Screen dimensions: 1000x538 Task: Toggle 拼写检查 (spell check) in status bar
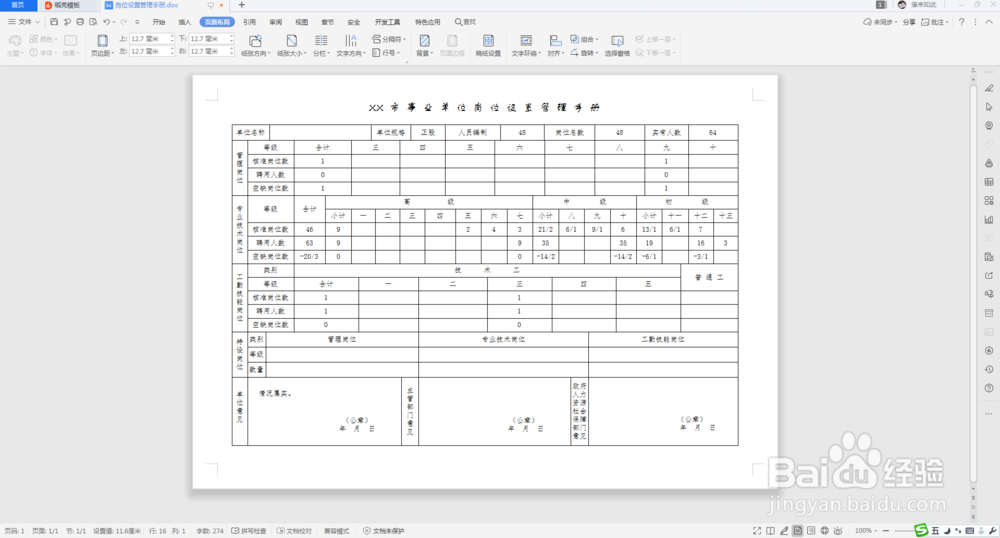pyautogui.click(x=249, y=530)
